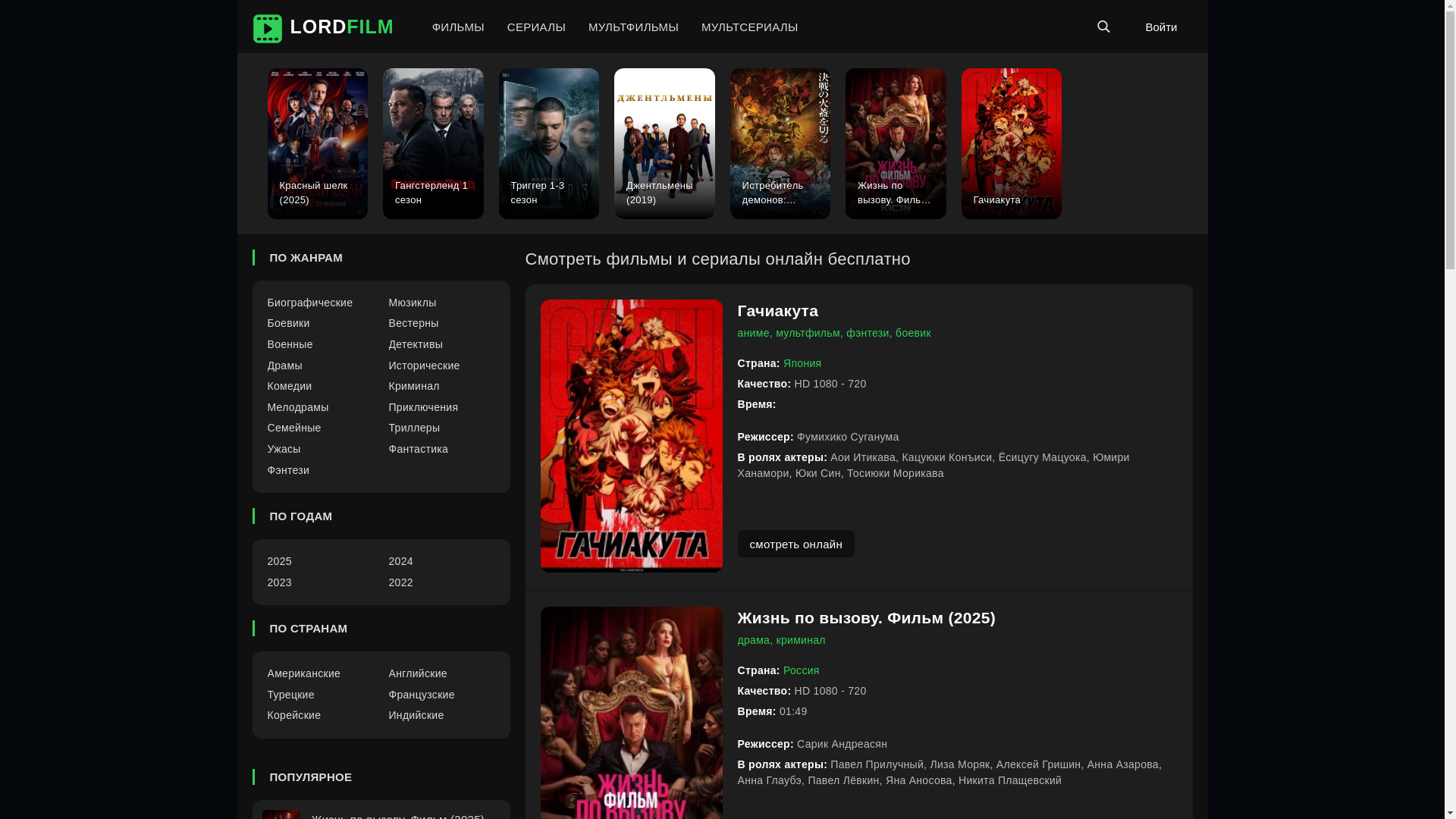Select the Боевики genre
1456x819 pixels.
click(x=288, y=323)
